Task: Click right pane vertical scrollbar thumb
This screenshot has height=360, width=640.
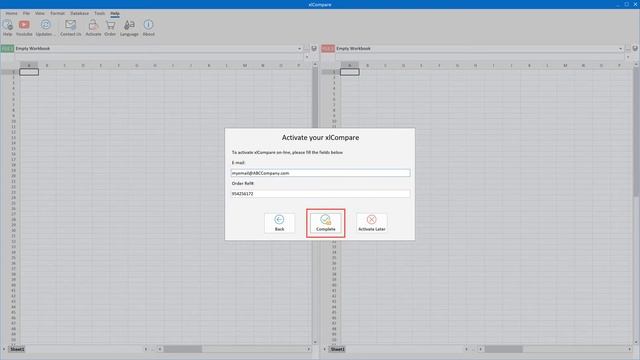Action: (x=636, y=131)
